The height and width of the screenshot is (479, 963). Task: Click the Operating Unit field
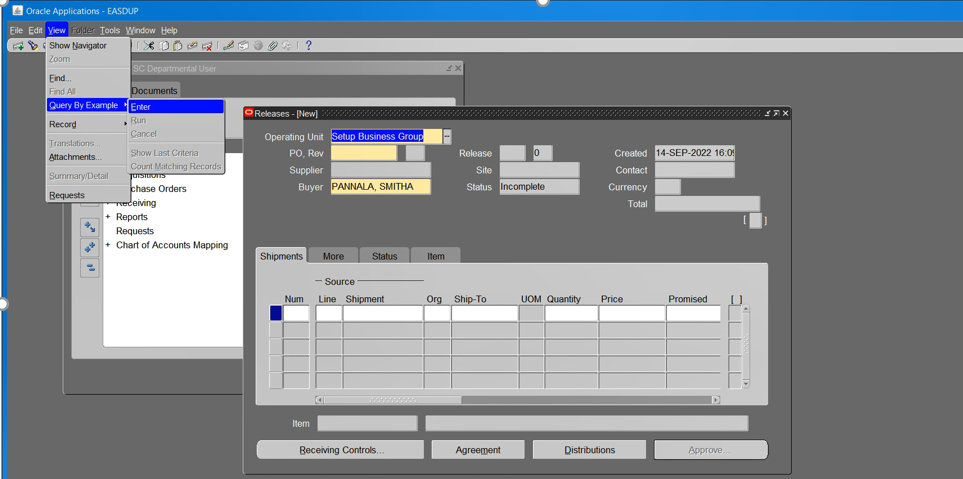pyautogui.click(x=386, y=136)
